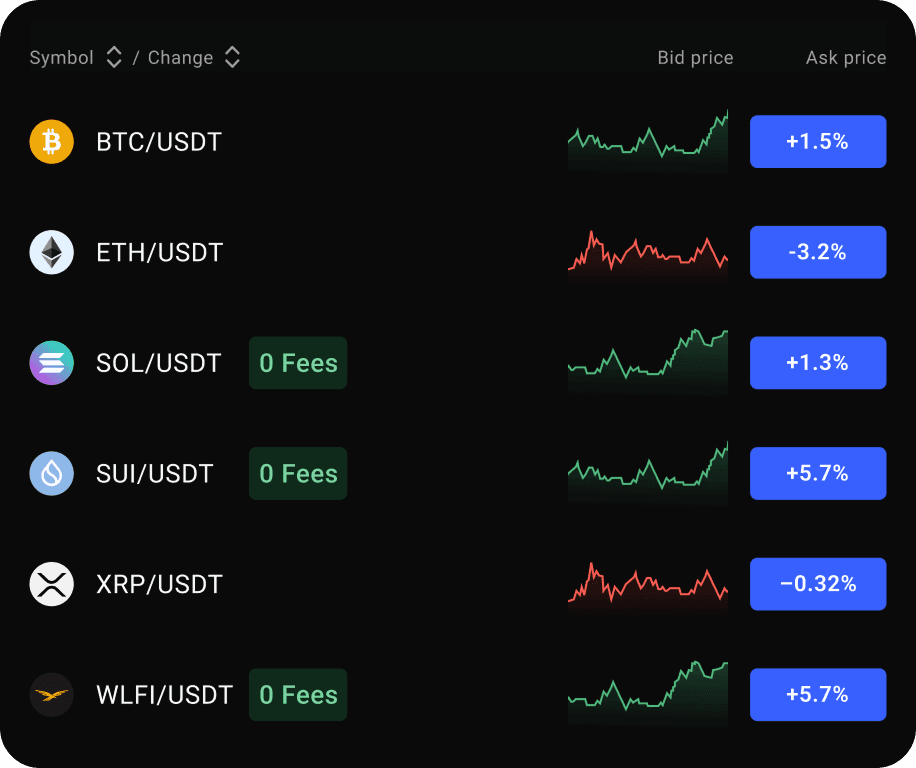Click the Bitcoin coin icon
The width and height of the screenshot is (916, 768).
[52, 142]
